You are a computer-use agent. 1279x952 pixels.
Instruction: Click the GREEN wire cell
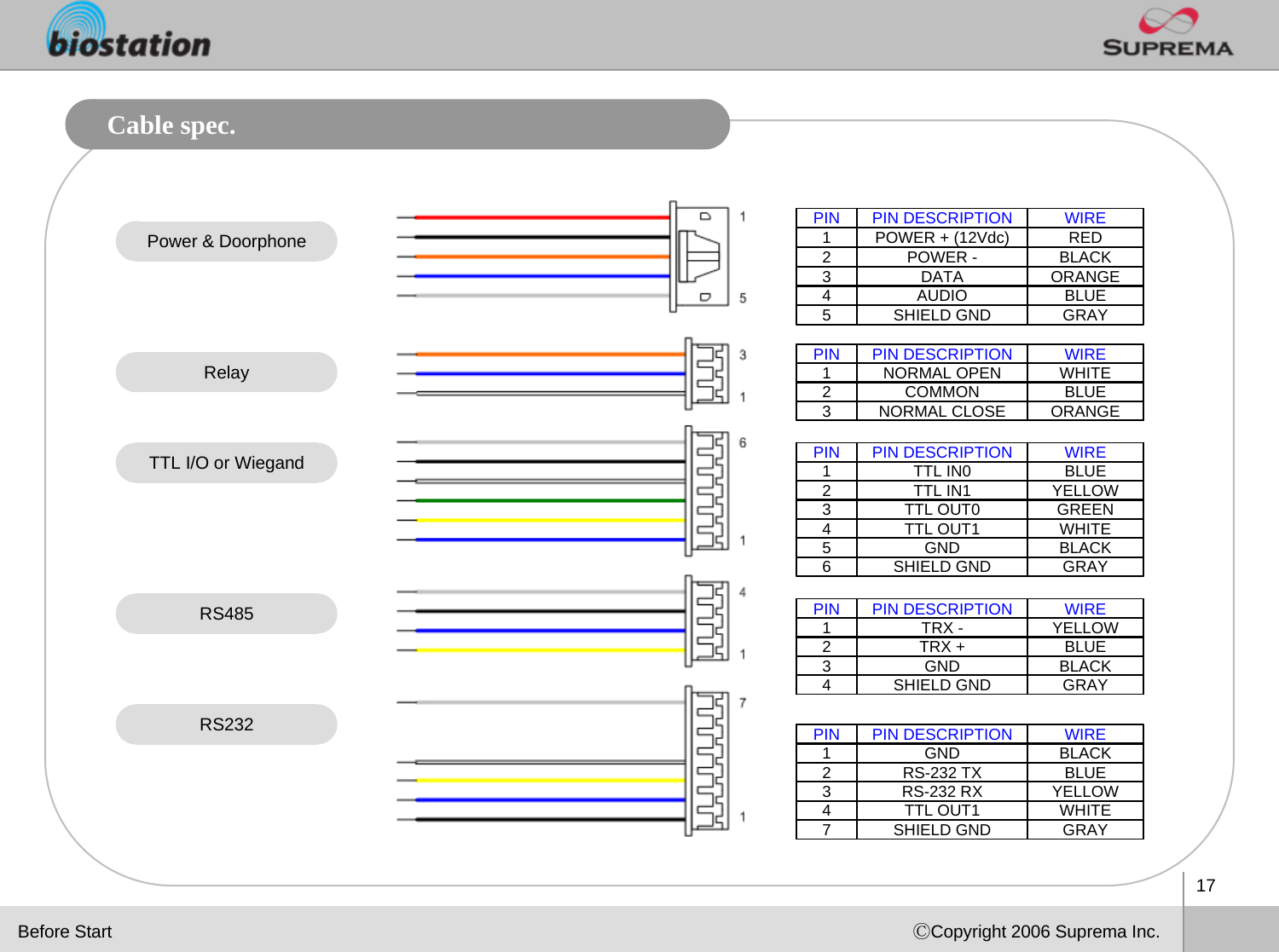pos(1085,510)
